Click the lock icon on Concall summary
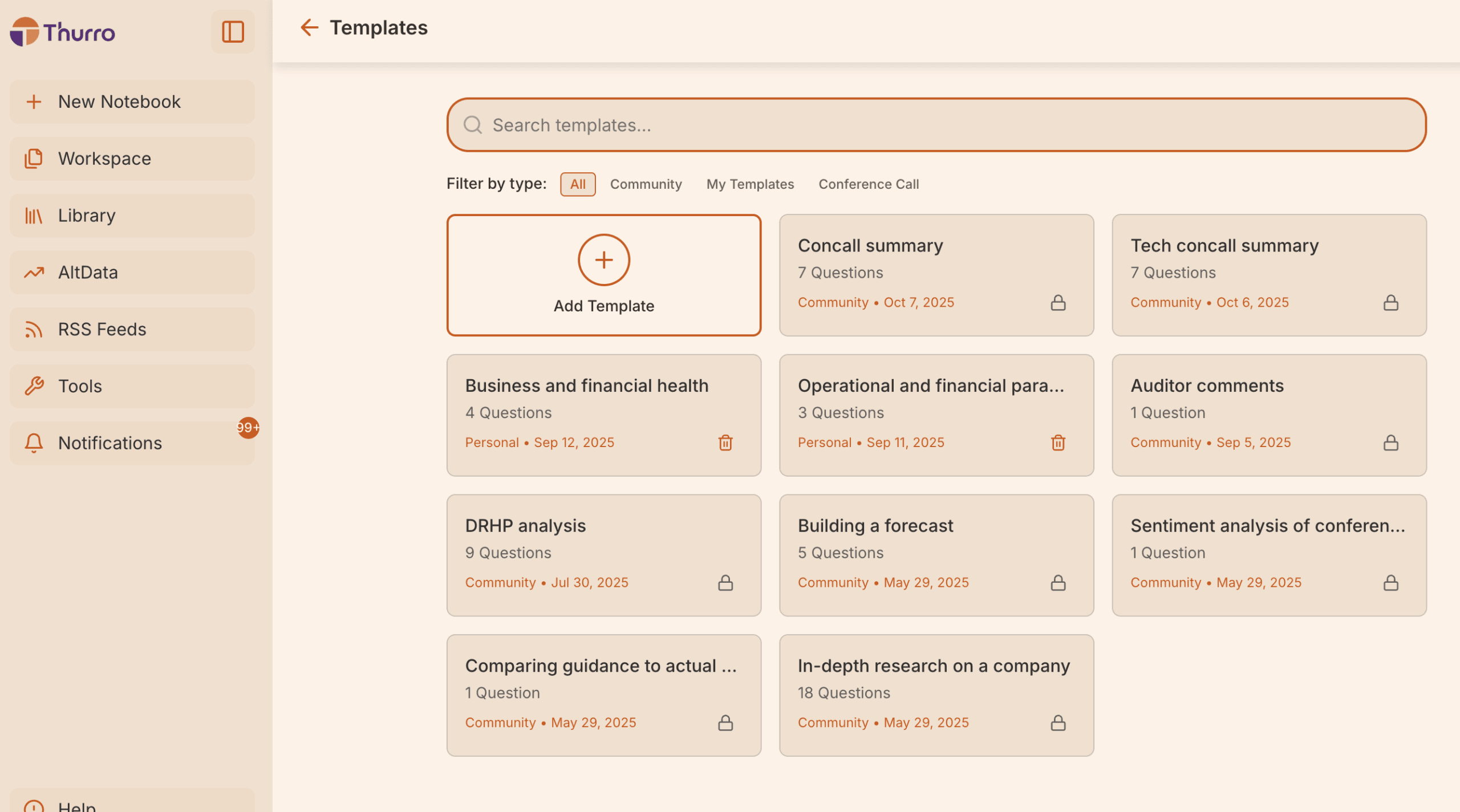The width and height of the screenshot is (1460, 812). 1058,303
